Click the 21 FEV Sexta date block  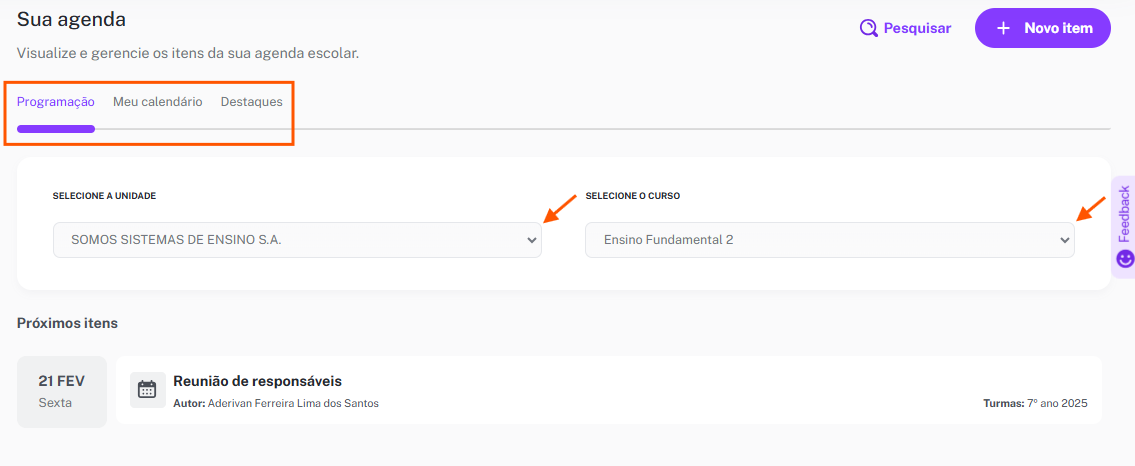tap(62, 391)
